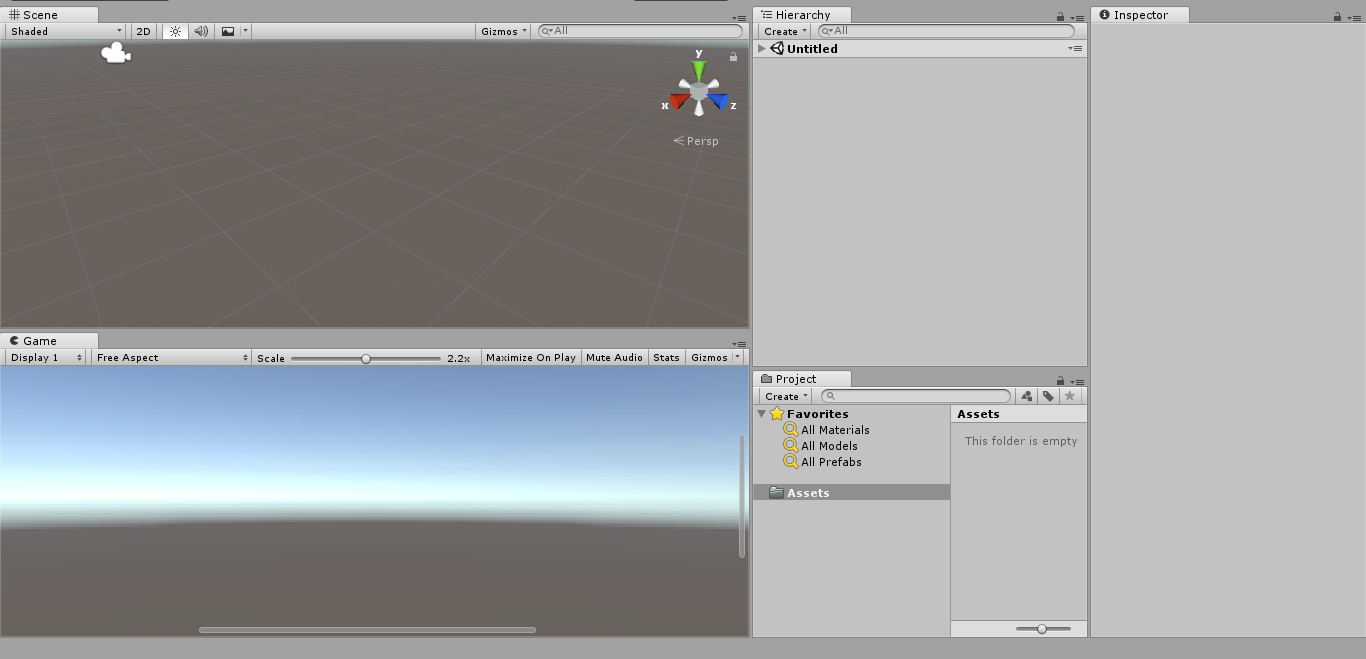Image resolution: width=1366 pixels, height=659 pixels.
Task: Toggle Scene effects image icon
Action: 228,31
